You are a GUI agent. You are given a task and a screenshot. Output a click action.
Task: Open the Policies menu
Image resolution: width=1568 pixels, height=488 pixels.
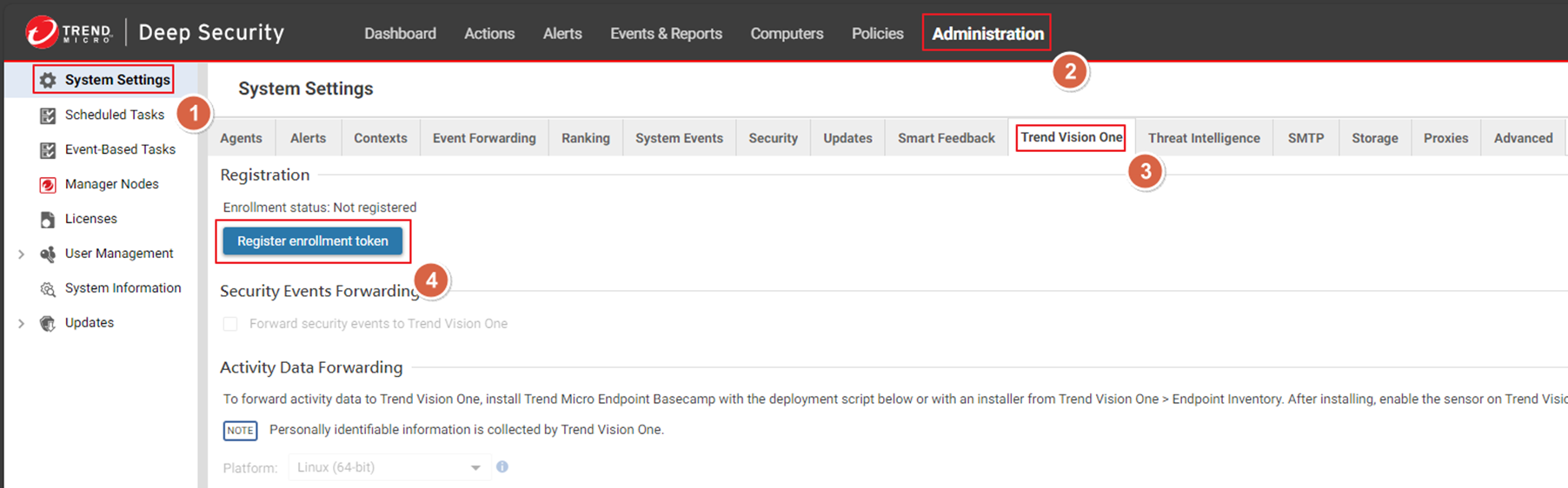pos(877,34)
